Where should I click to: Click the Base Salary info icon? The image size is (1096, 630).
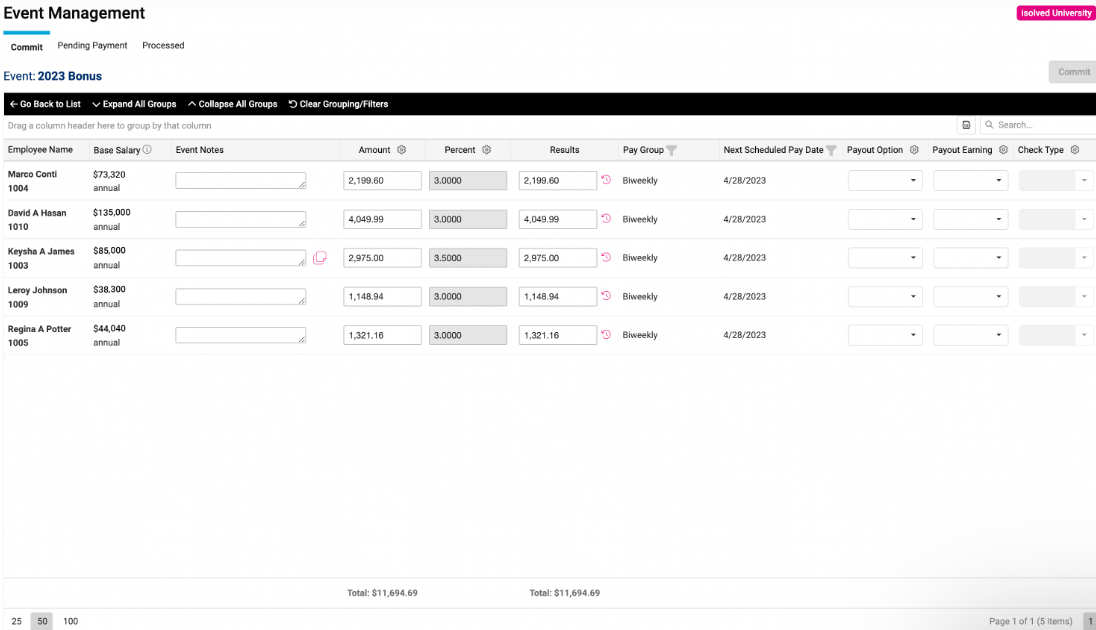point(147,150)
